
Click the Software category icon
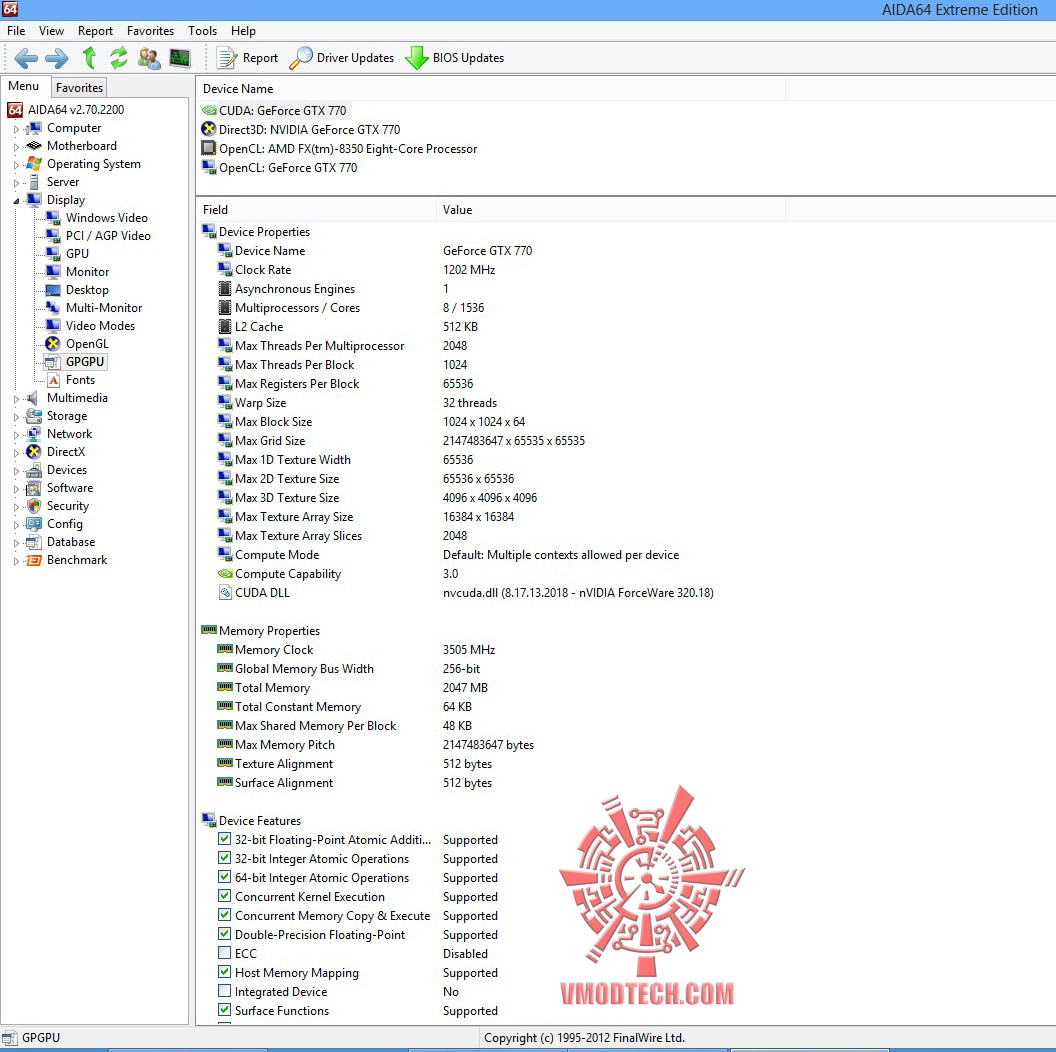pos(34,488)
